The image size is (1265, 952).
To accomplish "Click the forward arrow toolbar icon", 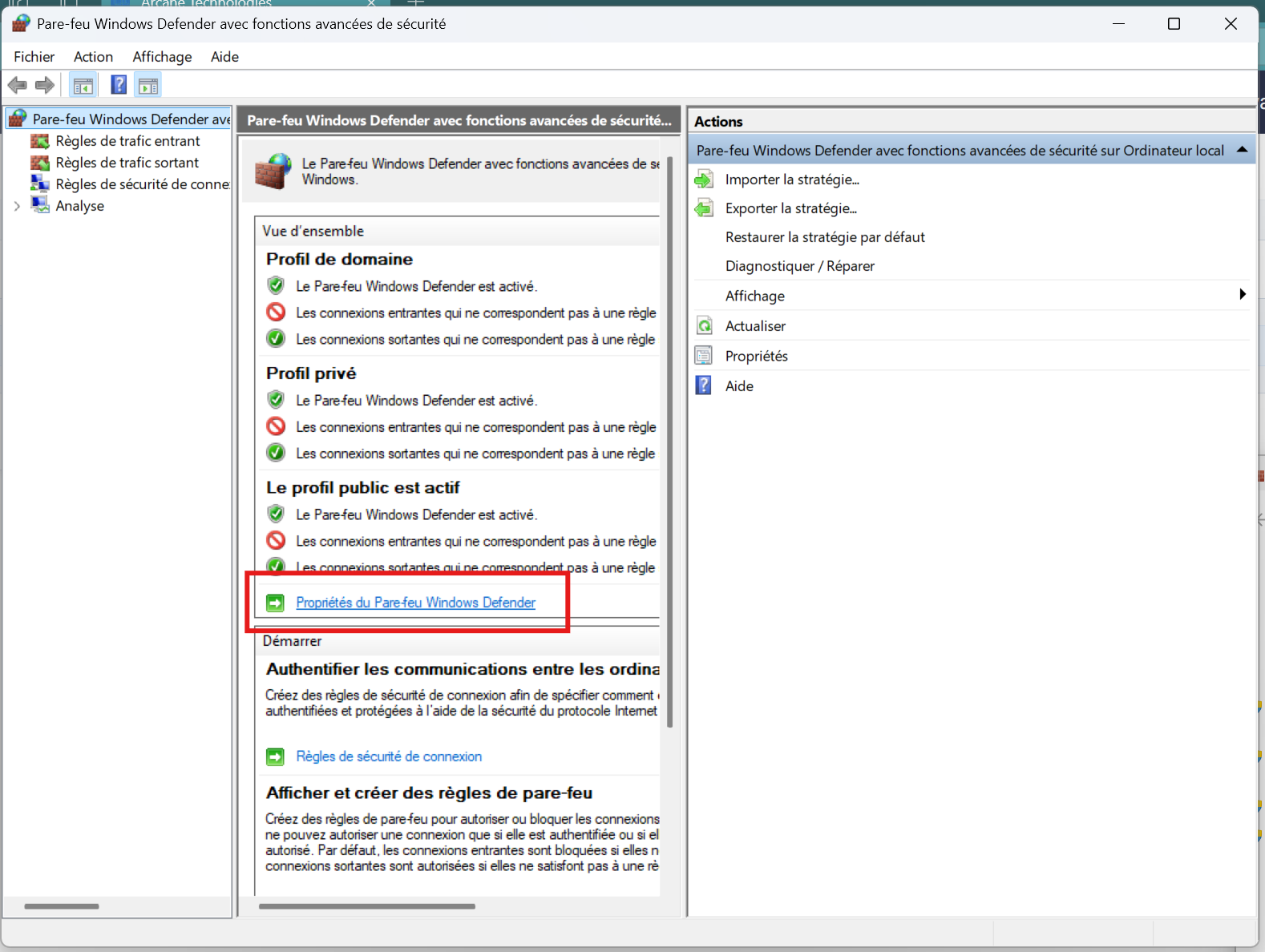I will pyautogui.click(x=45, y=85).
